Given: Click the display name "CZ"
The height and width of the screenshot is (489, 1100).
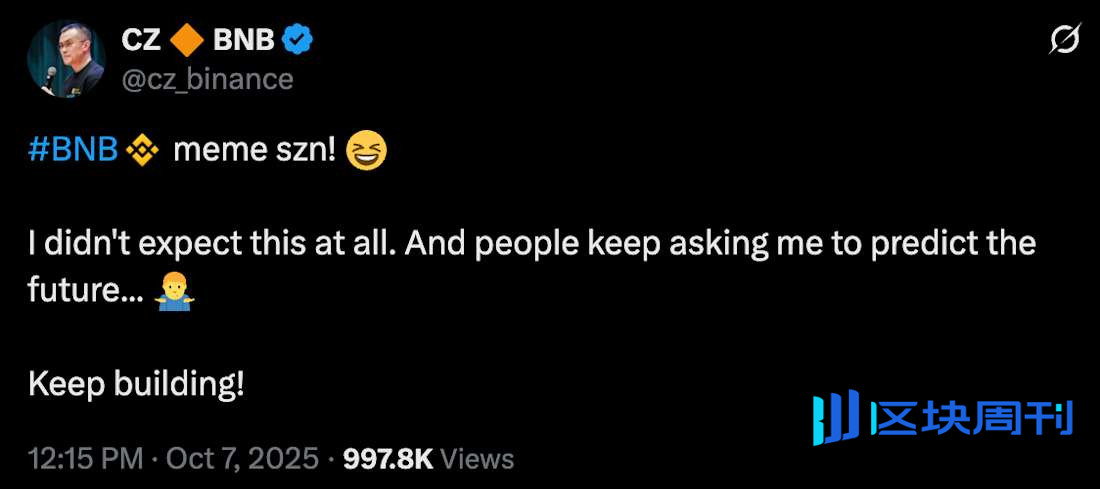Looking at the screenshot, I should pos(142,40).
